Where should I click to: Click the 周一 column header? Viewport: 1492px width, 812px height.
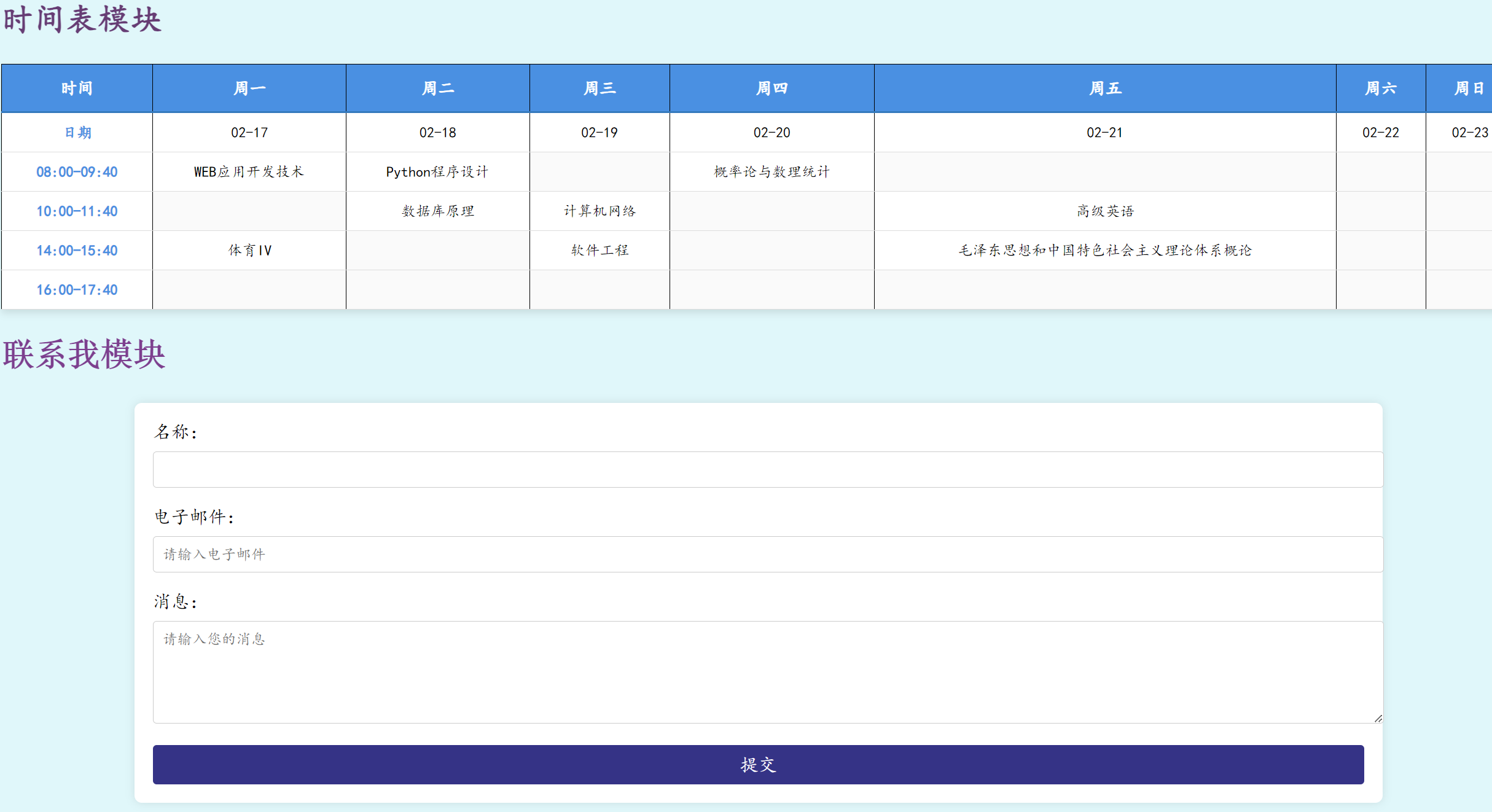coord(249,88)
